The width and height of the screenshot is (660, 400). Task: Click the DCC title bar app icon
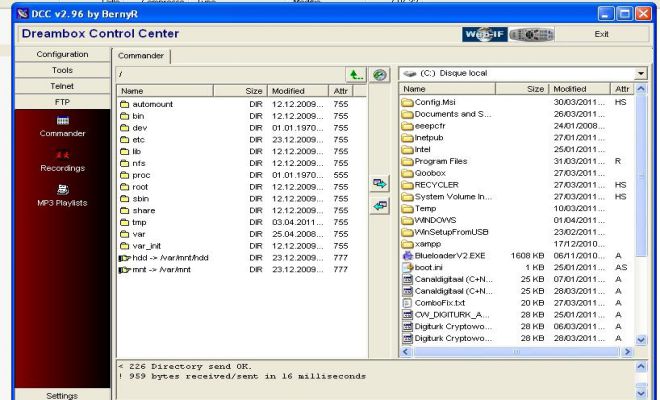23,14
